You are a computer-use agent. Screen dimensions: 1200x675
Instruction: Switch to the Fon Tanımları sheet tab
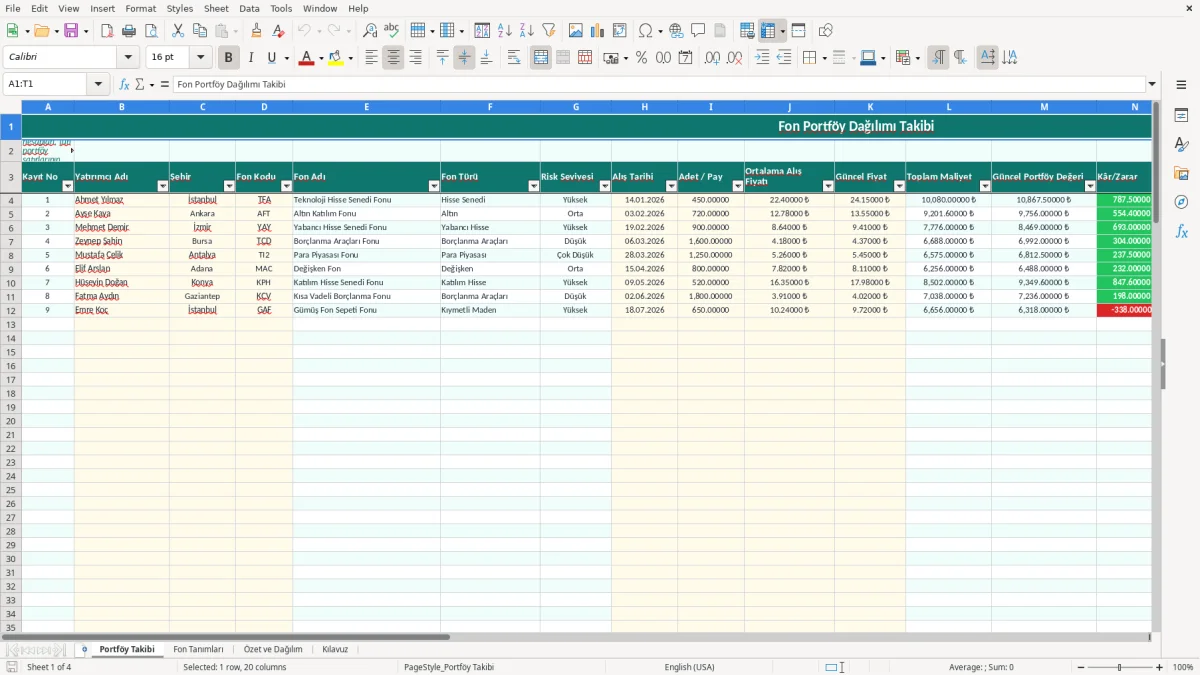click(x=198, y=649)
